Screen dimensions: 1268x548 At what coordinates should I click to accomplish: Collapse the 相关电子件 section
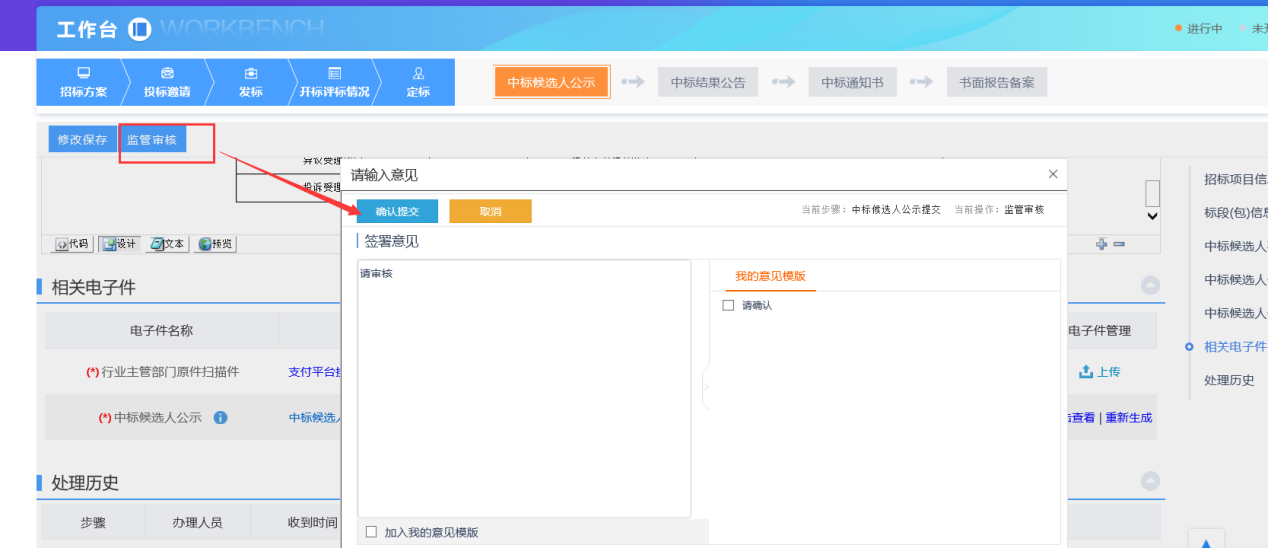[x=1150, y=286]
